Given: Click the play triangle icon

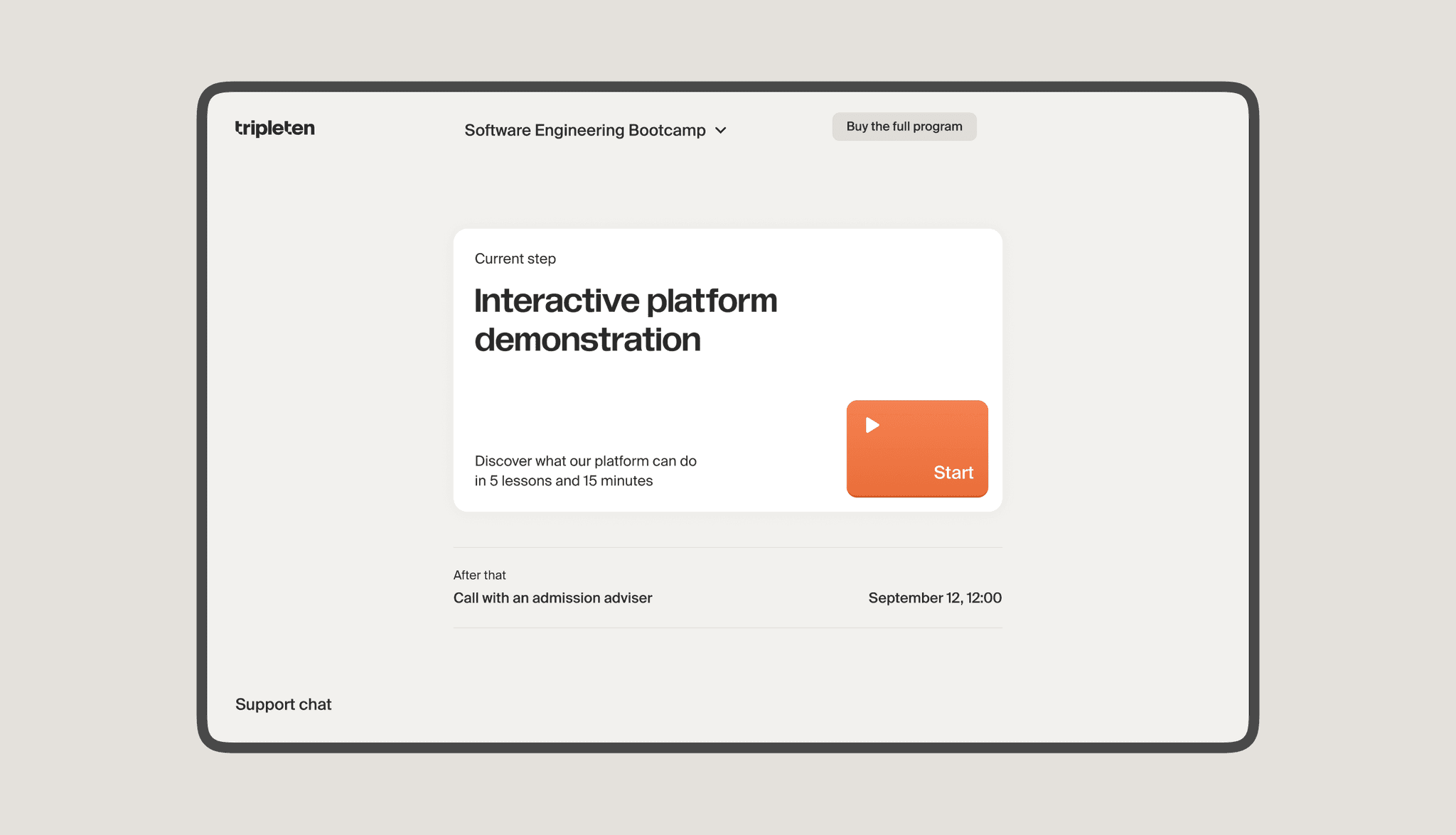Looking at the screenshot, I should click(x=872, y=425).
